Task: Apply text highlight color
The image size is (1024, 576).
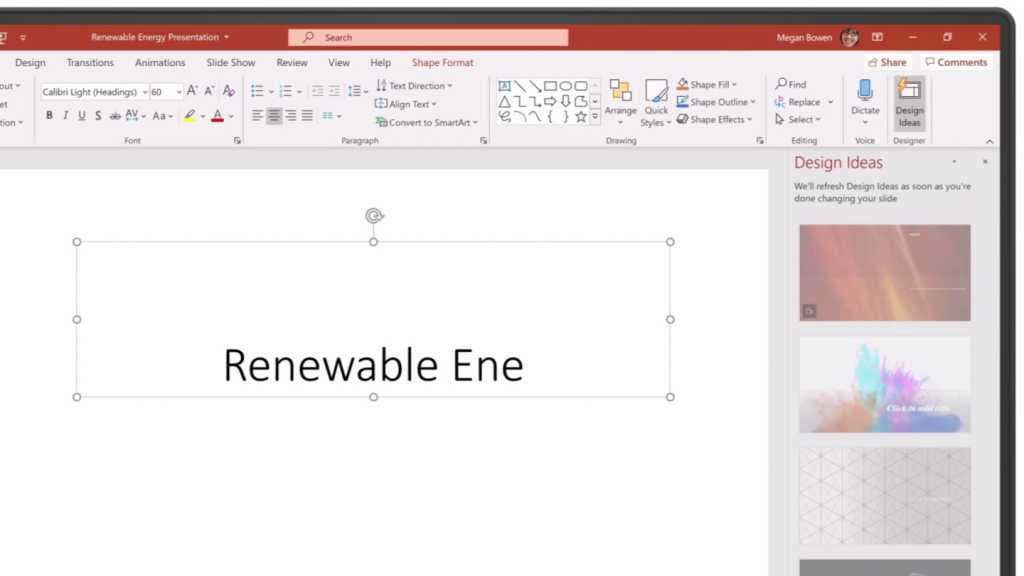Action: (189, 116)
